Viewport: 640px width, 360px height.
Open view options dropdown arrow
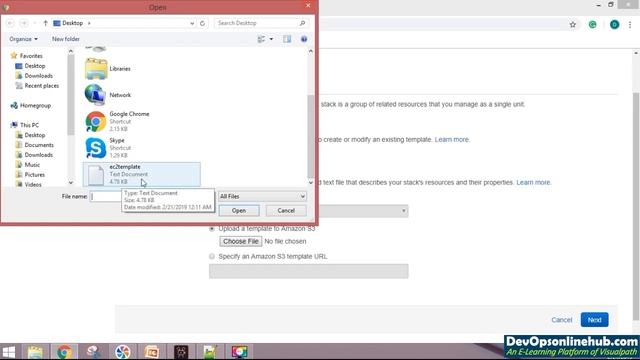271,39
